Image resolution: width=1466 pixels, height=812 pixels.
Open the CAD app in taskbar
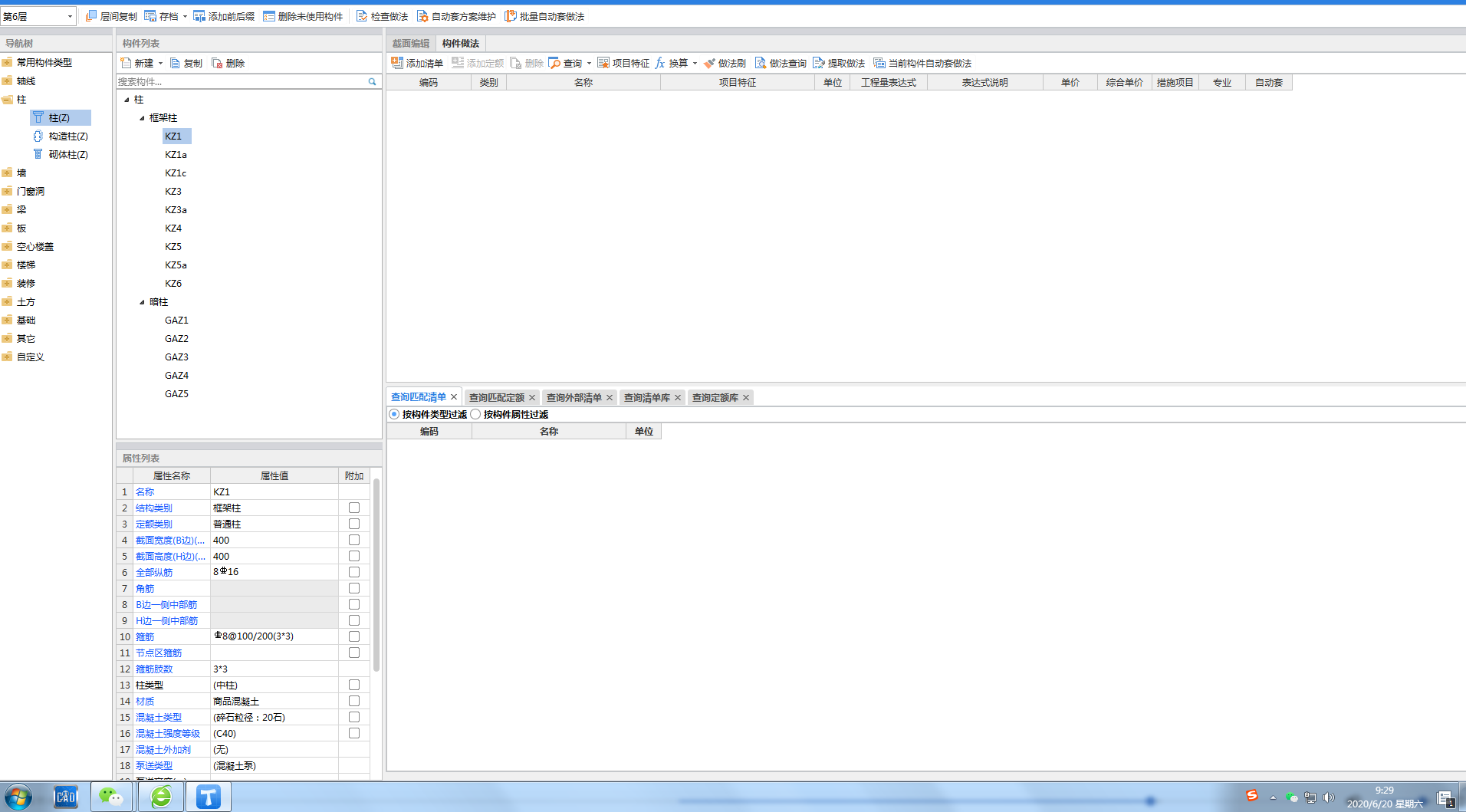pyautogui.click(x=66, y=797)
